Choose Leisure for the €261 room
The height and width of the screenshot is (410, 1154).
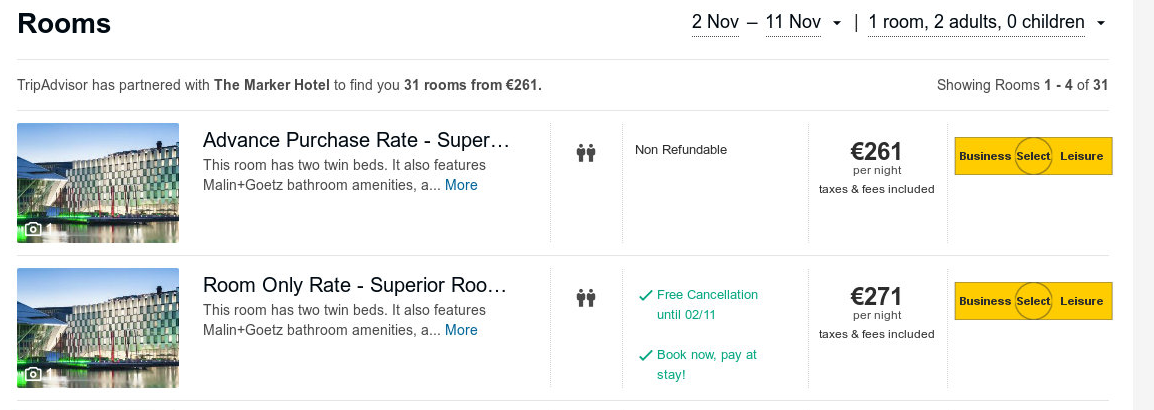[1081, 156]
